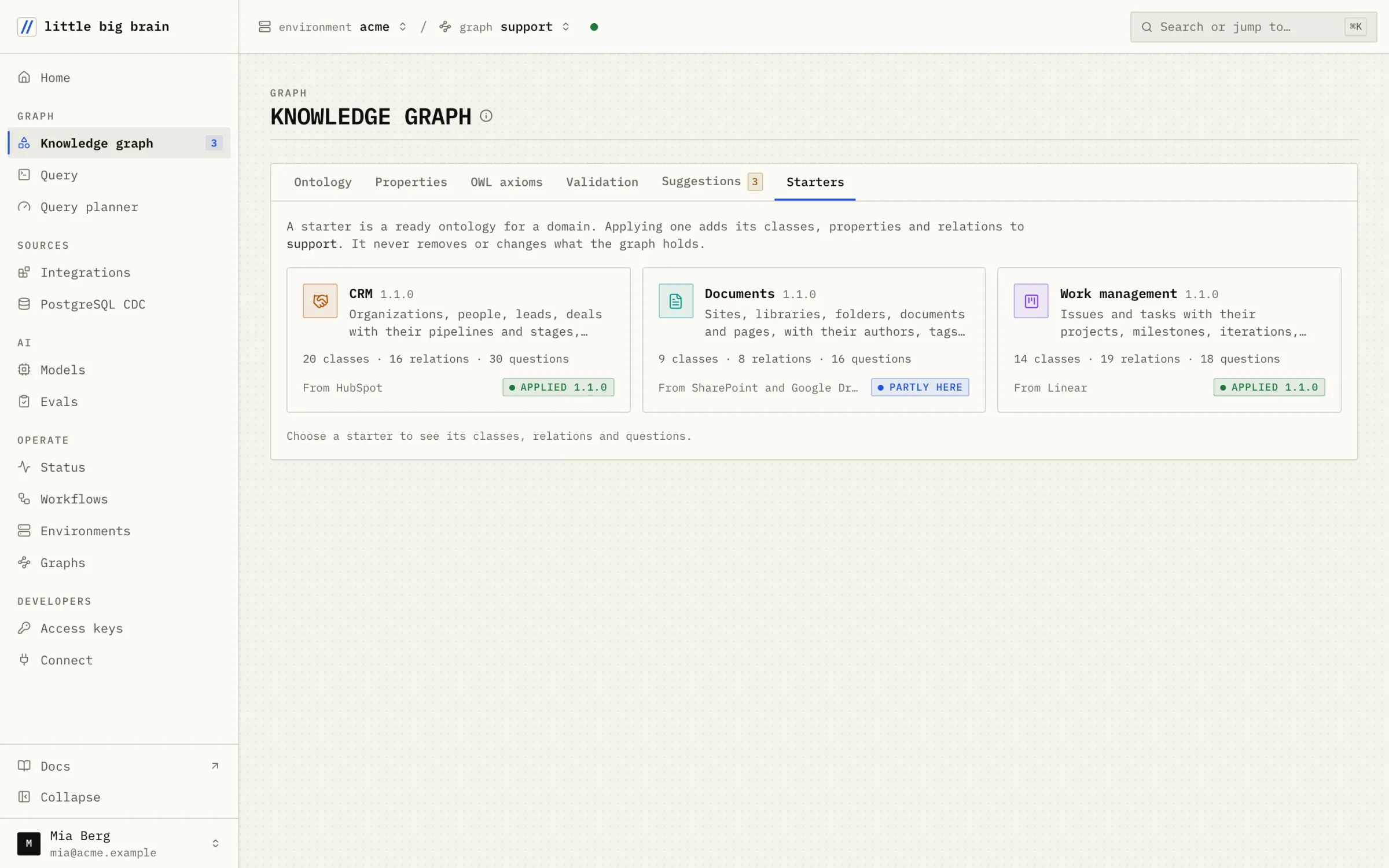Select the Starters tab
Viewport: 1389px width, 868px height.
coord(815,182)
